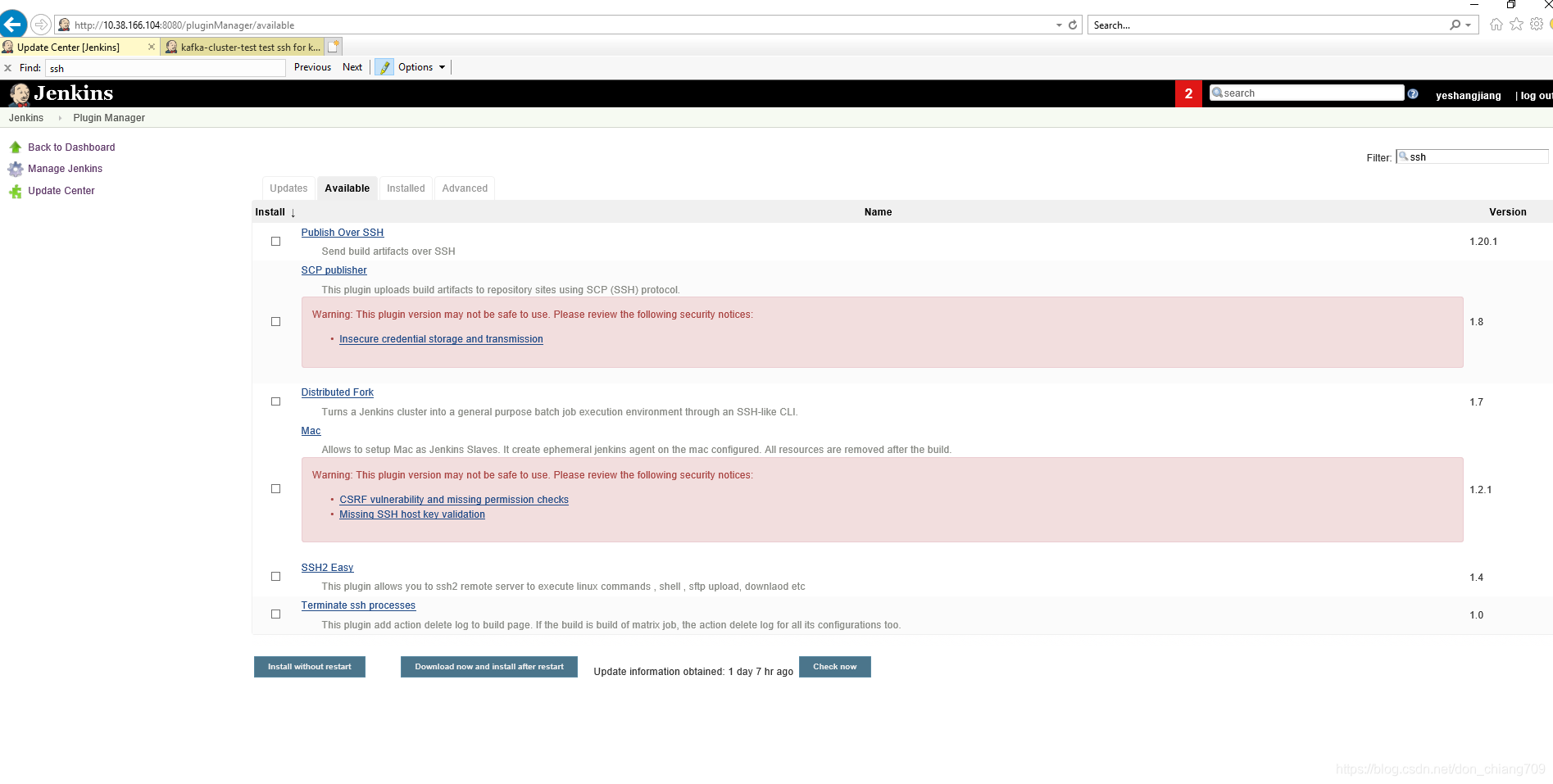Open the Publish Over SSH plugin link
Viewport: 1553px width, 784px height.
point(343,233)
